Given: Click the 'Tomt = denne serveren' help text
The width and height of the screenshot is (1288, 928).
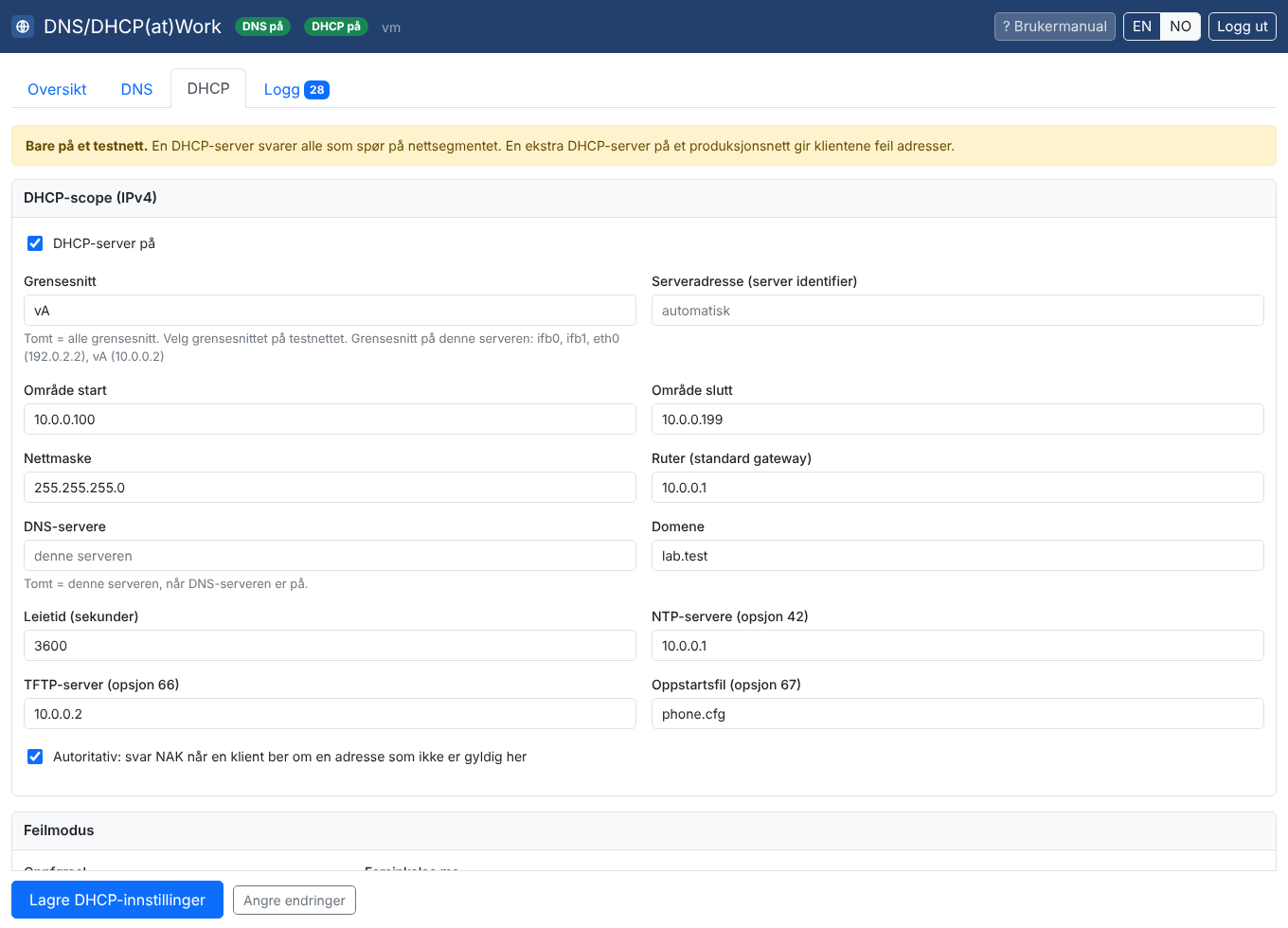Looking at the screenshot, I should (x=166, y=584).
